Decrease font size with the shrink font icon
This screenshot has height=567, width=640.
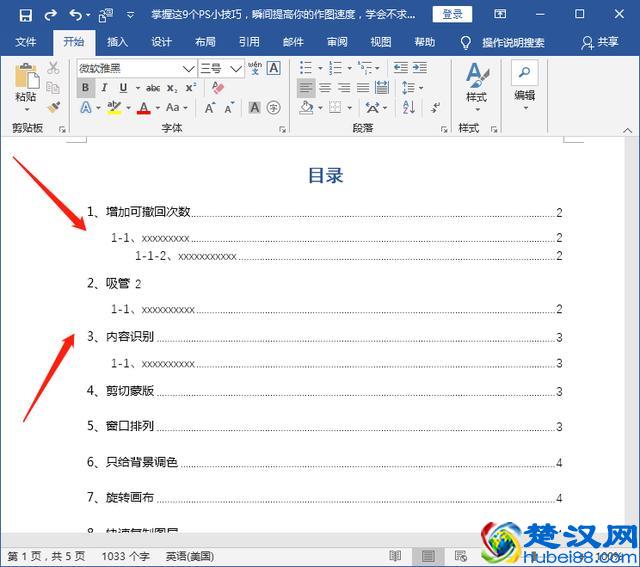[229, 108]
